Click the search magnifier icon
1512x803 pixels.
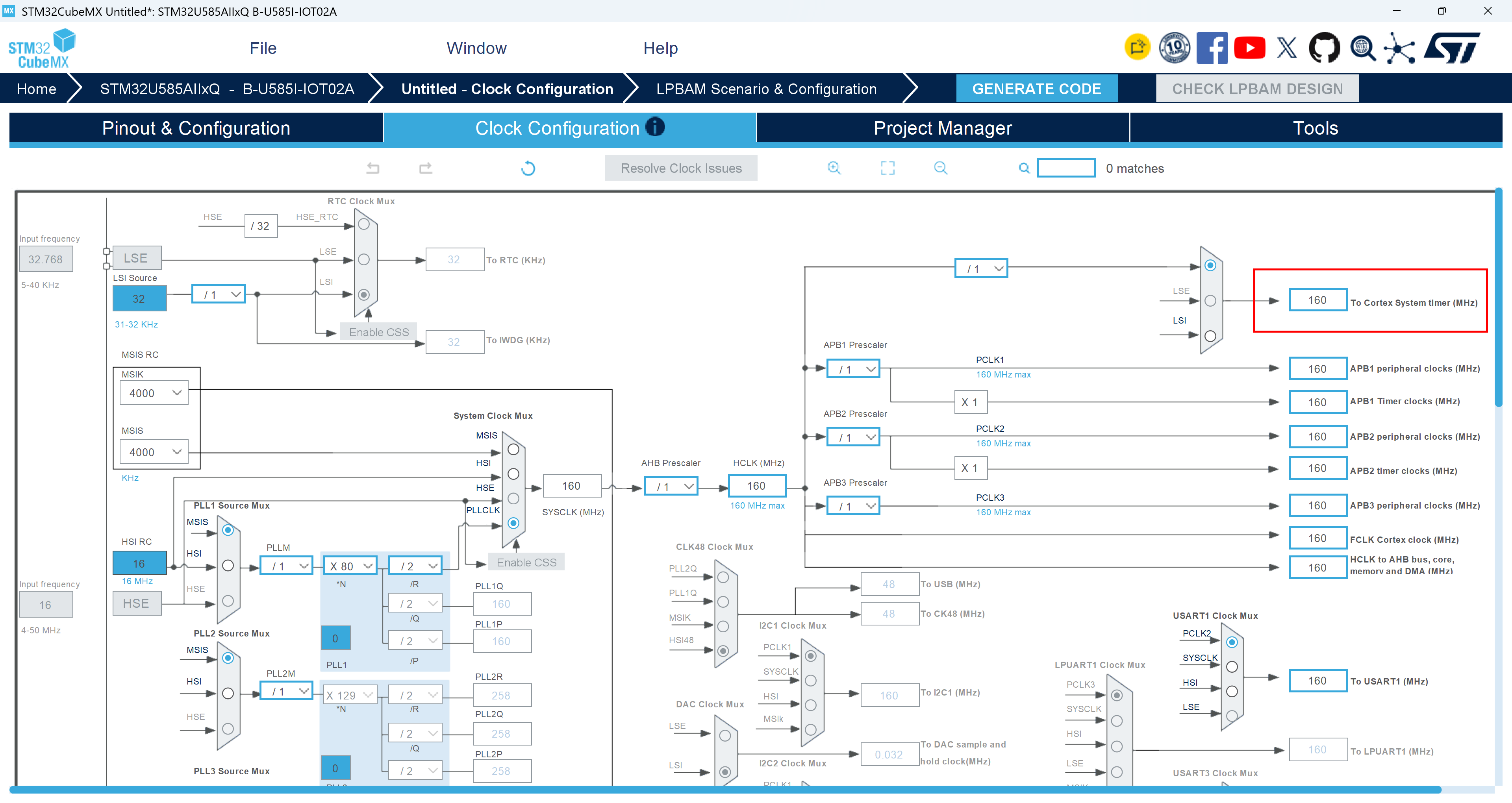[1024, 168]
